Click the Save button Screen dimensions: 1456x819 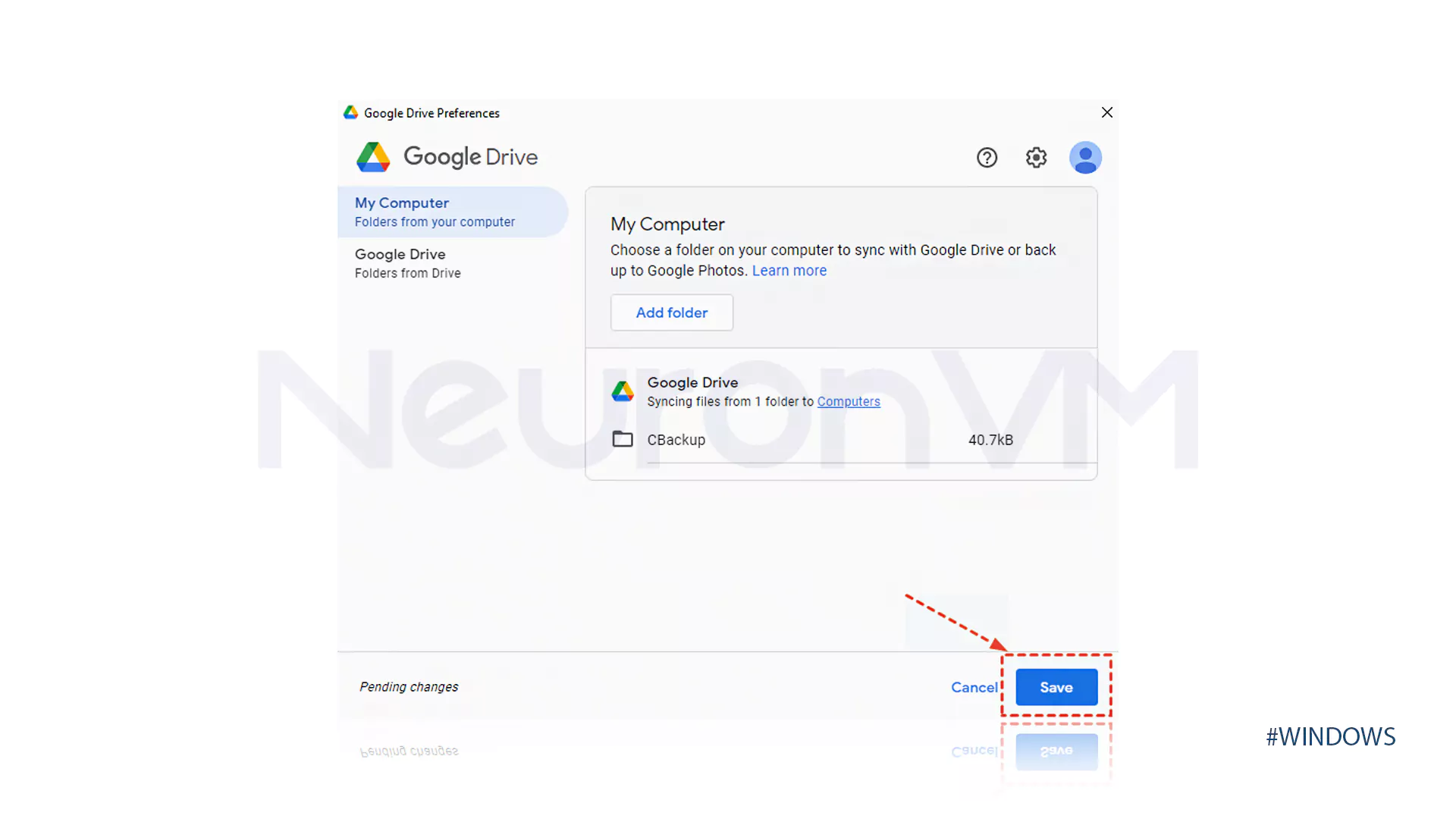click(1056, 687)
